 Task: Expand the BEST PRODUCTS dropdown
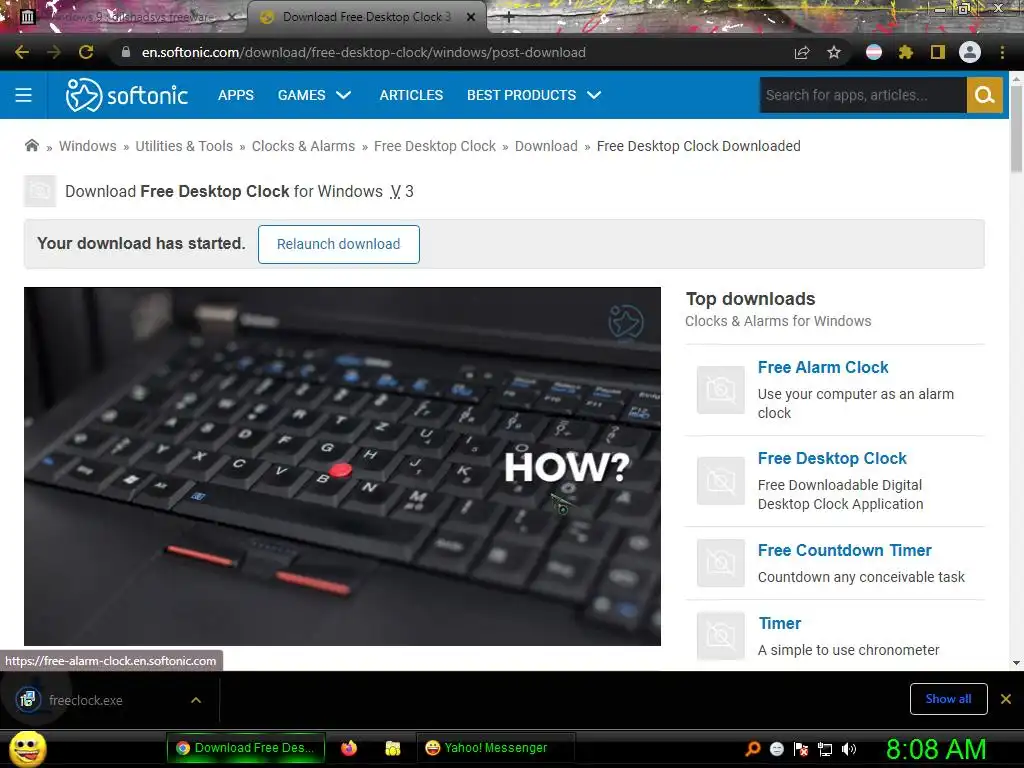tap(534, 95)
